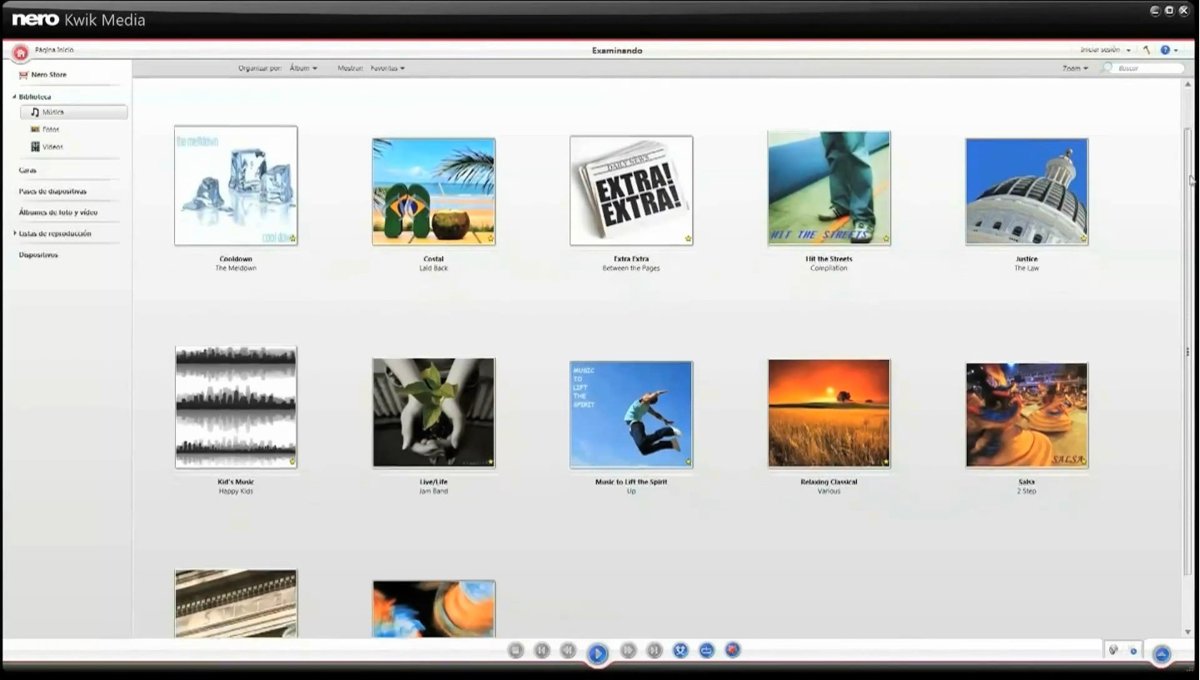1200x680 pixels.
Task: Toggle shuffle playback mode
Action: point(681,650)
